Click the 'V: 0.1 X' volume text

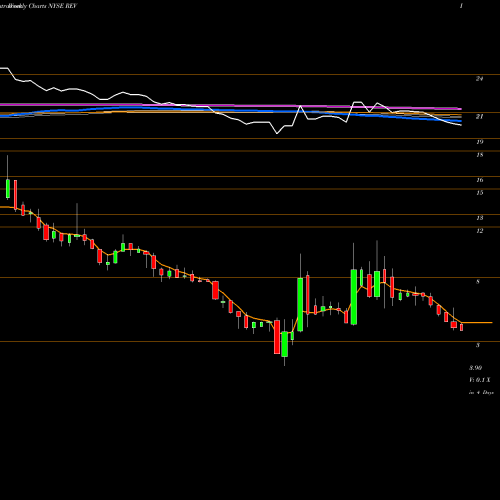pos(480,380)
